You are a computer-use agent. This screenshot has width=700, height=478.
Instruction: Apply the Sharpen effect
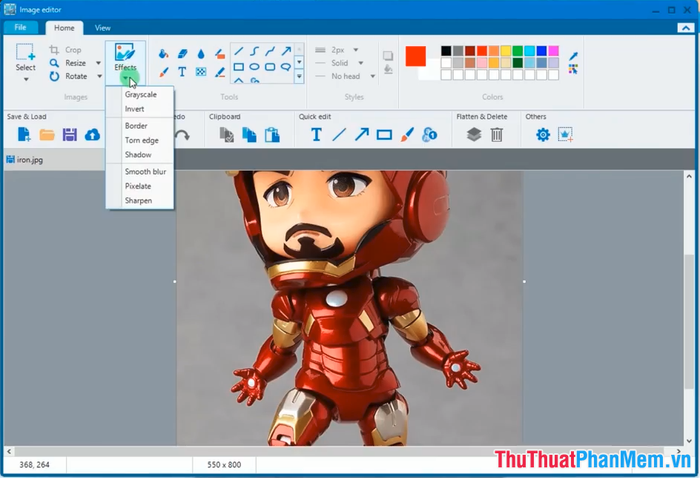coord(138,200)
